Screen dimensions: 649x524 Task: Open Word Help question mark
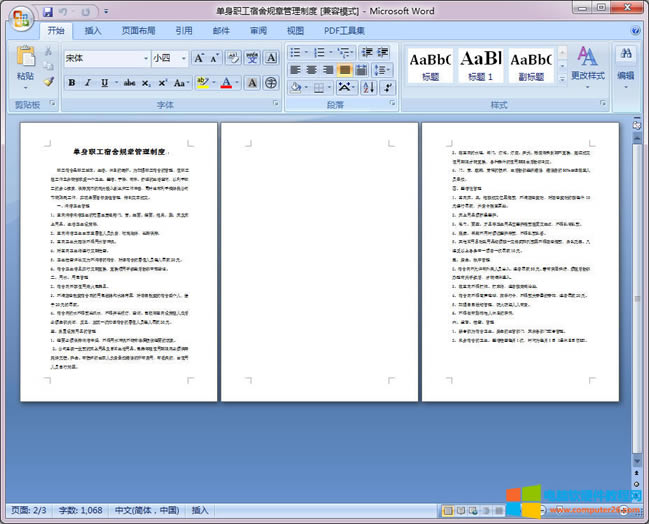pos(636,30)
